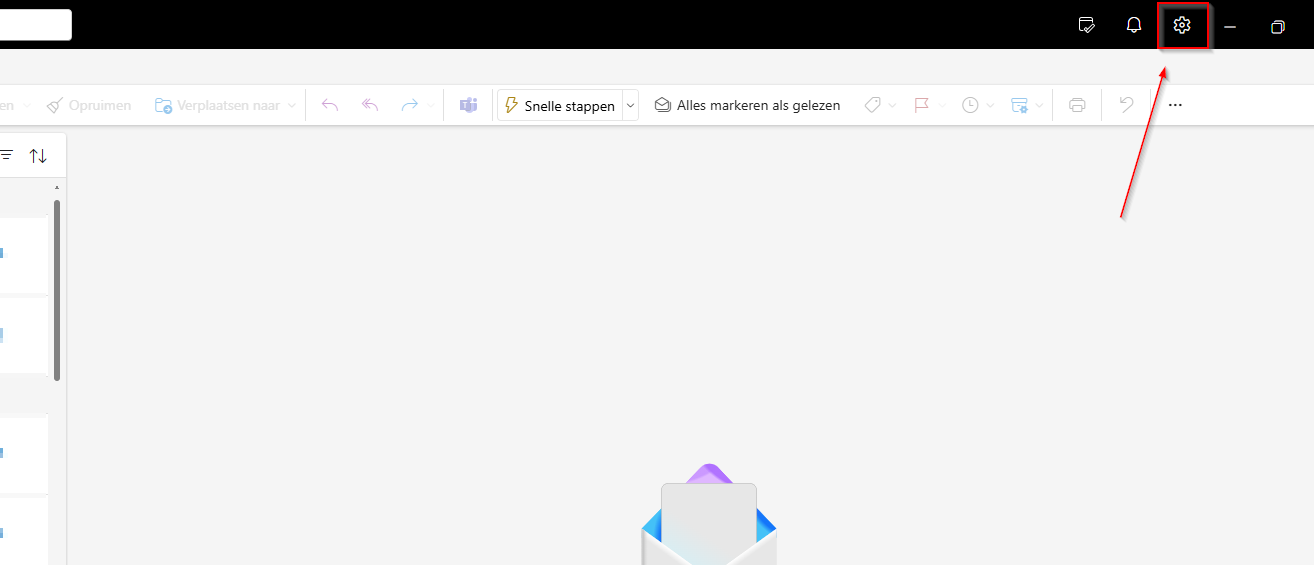Click the Teams share icon
The image size is (1314, 565).
pyautogui.click(x=468, y=105)
